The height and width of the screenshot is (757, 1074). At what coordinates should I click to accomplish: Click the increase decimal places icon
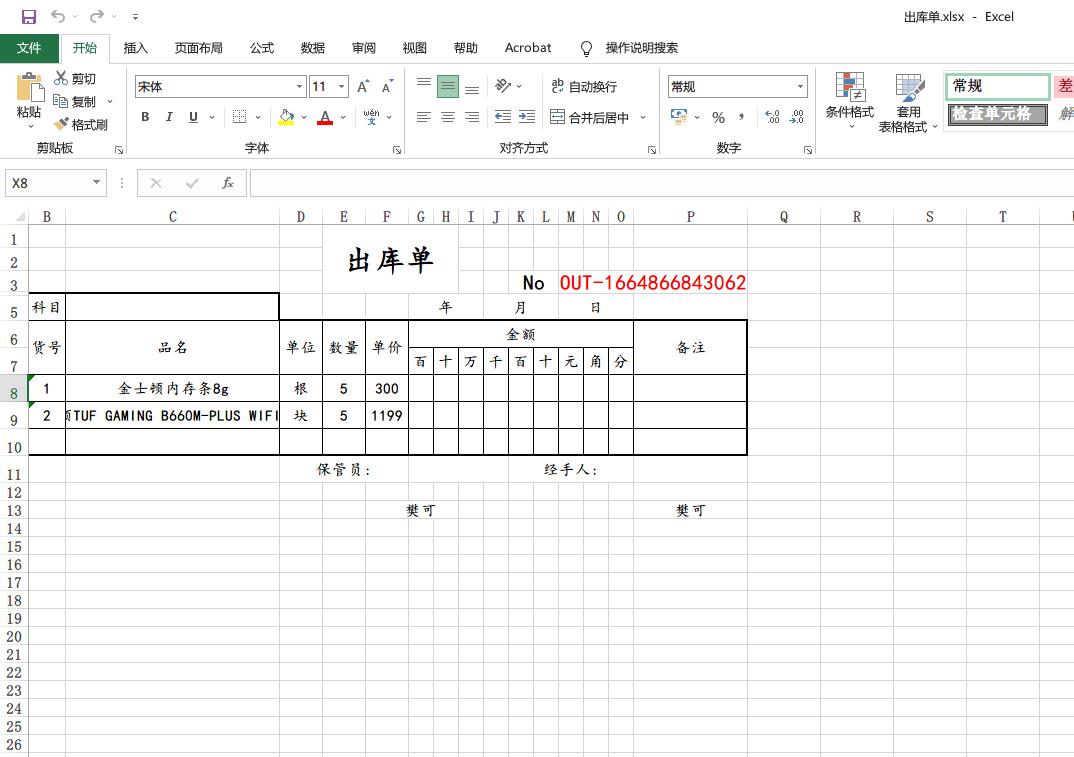pyautogui.click(x=772, y=117)
